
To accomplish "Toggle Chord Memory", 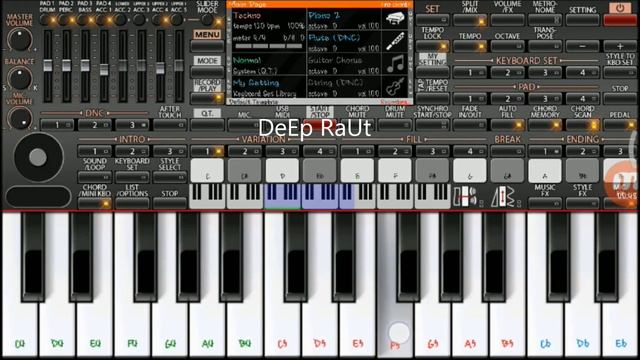I will (x=545, y=125).
